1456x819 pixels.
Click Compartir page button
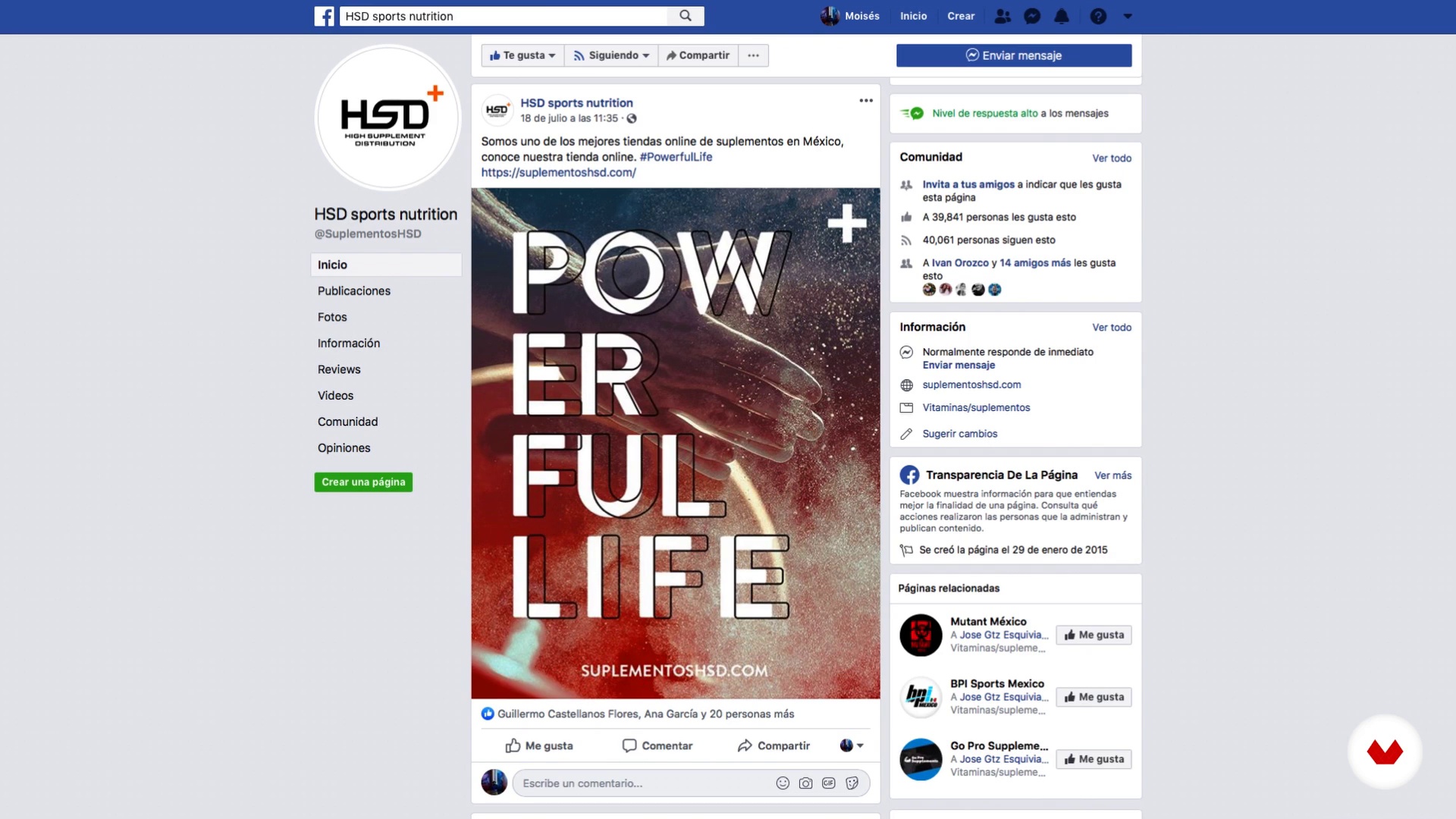pos(698,55)
